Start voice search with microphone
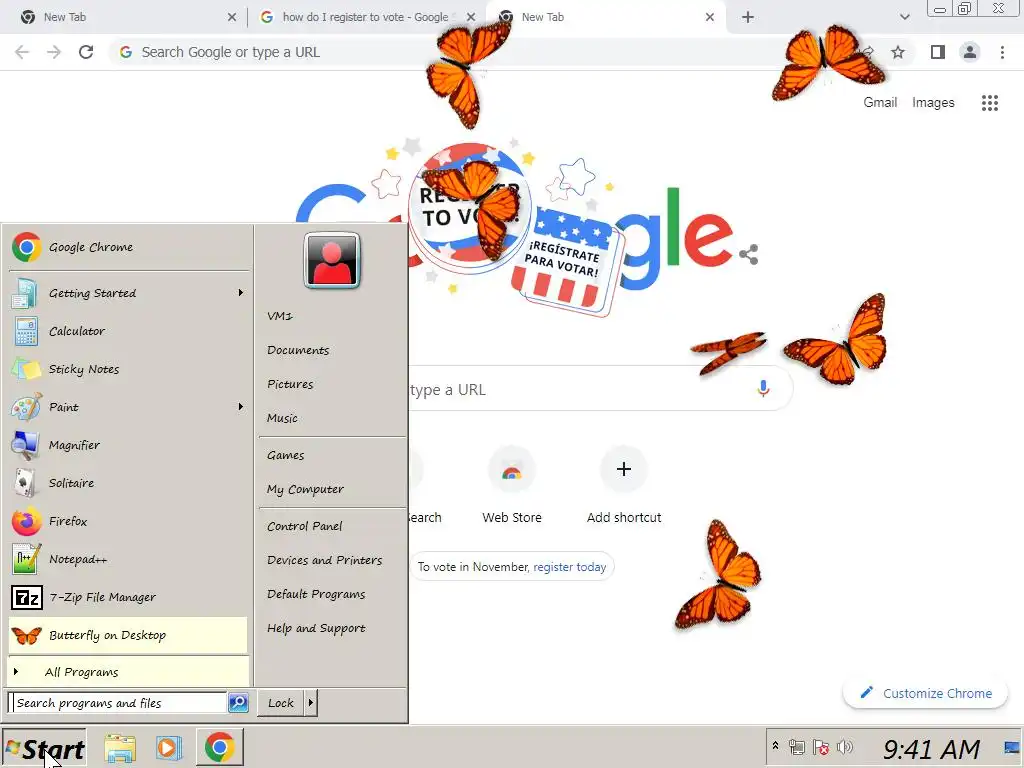The height and width of the screenshot is (768, 1024). pos(763,389)
